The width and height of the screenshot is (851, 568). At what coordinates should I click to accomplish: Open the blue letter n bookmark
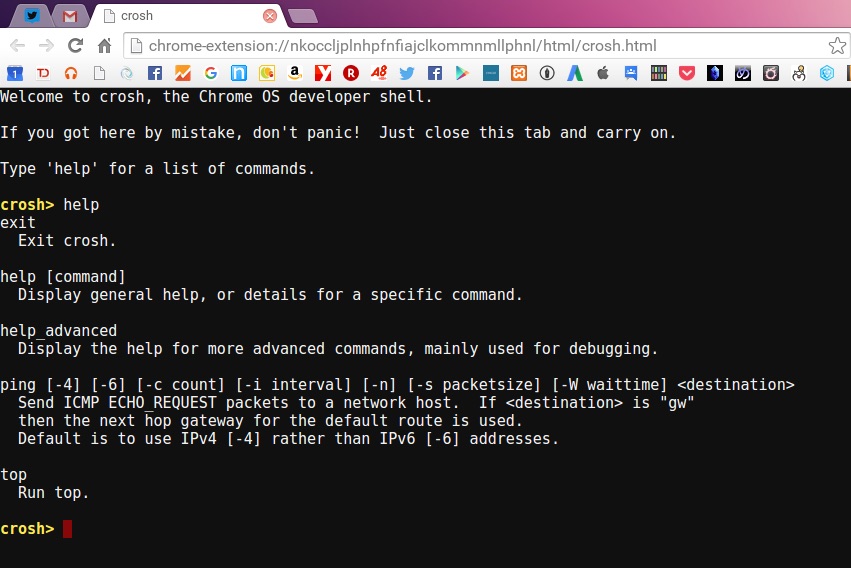[x=239, y=73]
